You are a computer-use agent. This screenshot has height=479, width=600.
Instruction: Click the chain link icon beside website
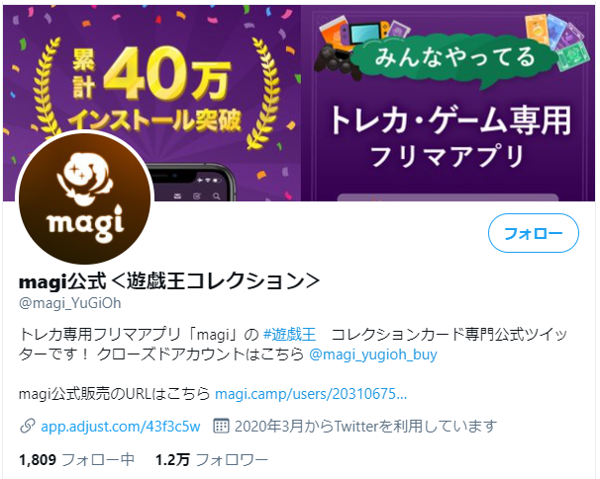(x=28, y=426)
